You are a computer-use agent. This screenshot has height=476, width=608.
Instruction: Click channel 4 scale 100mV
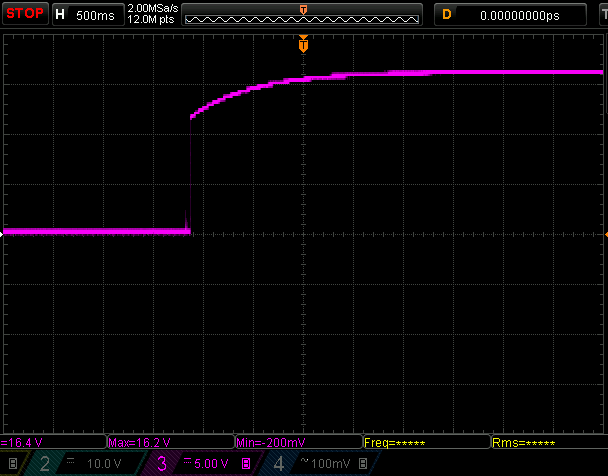tap(331, 464)
